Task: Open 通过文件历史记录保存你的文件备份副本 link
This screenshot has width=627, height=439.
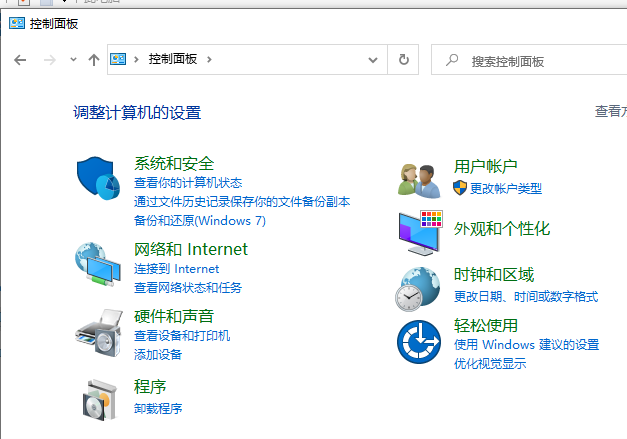Action: tap(242, 202)
